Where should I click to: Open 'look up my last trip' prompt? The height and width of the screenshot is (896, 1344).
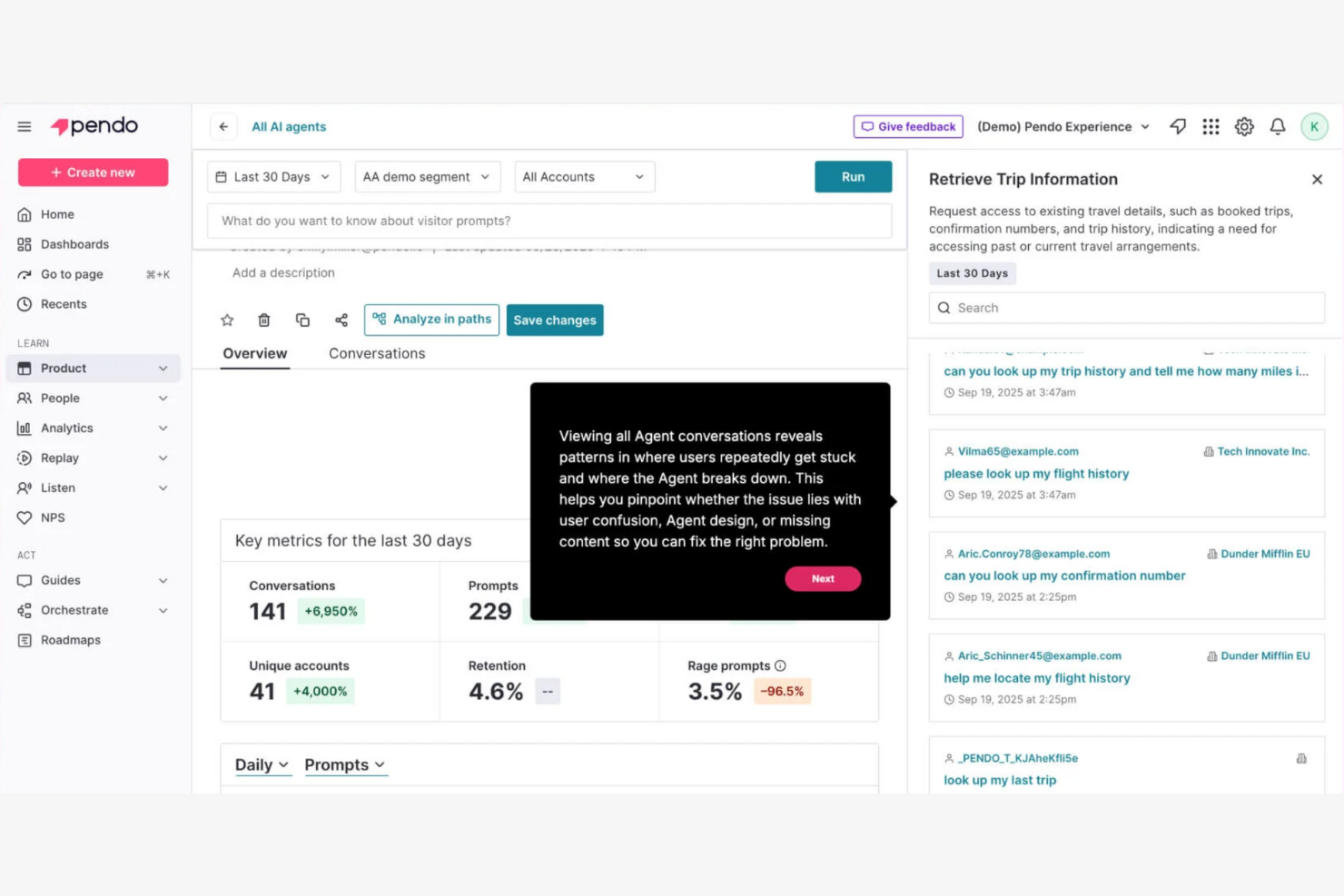(x=1000, y=781)
